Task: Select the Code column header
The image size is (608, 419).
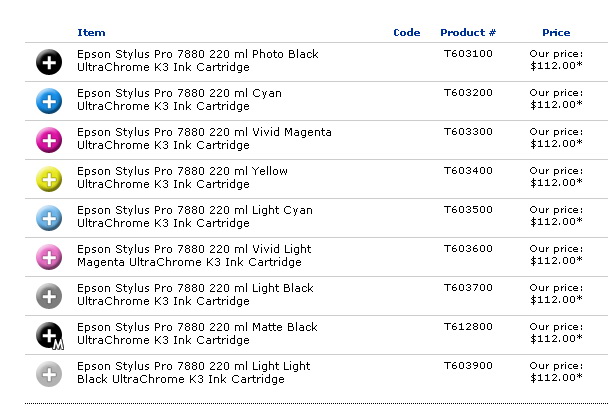Action: tap(406, 33)
